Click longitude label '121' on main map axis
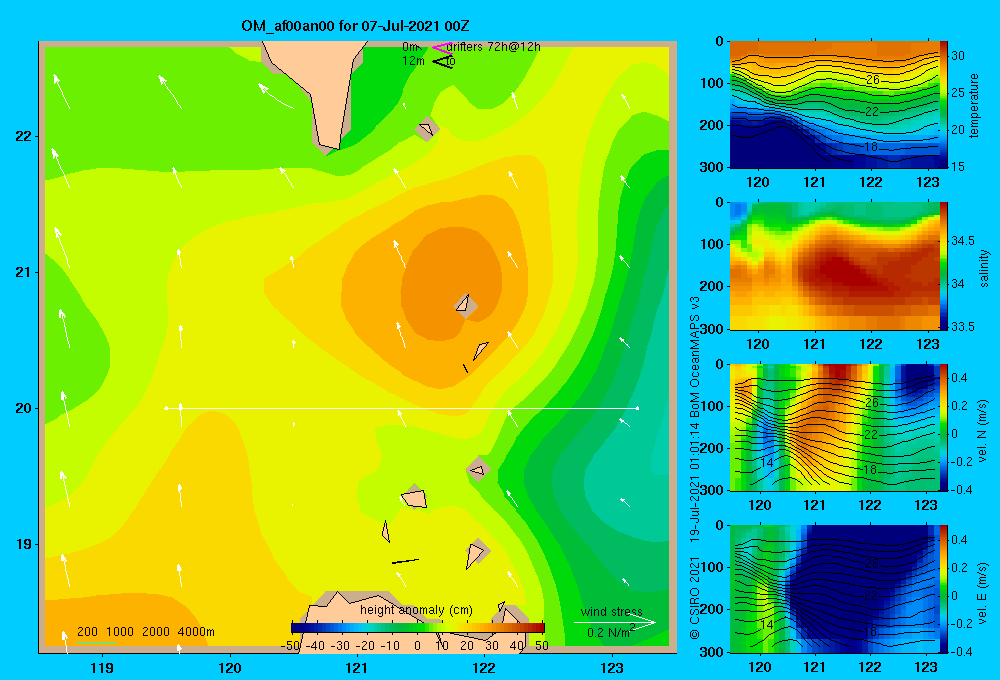 pos(357,668)
